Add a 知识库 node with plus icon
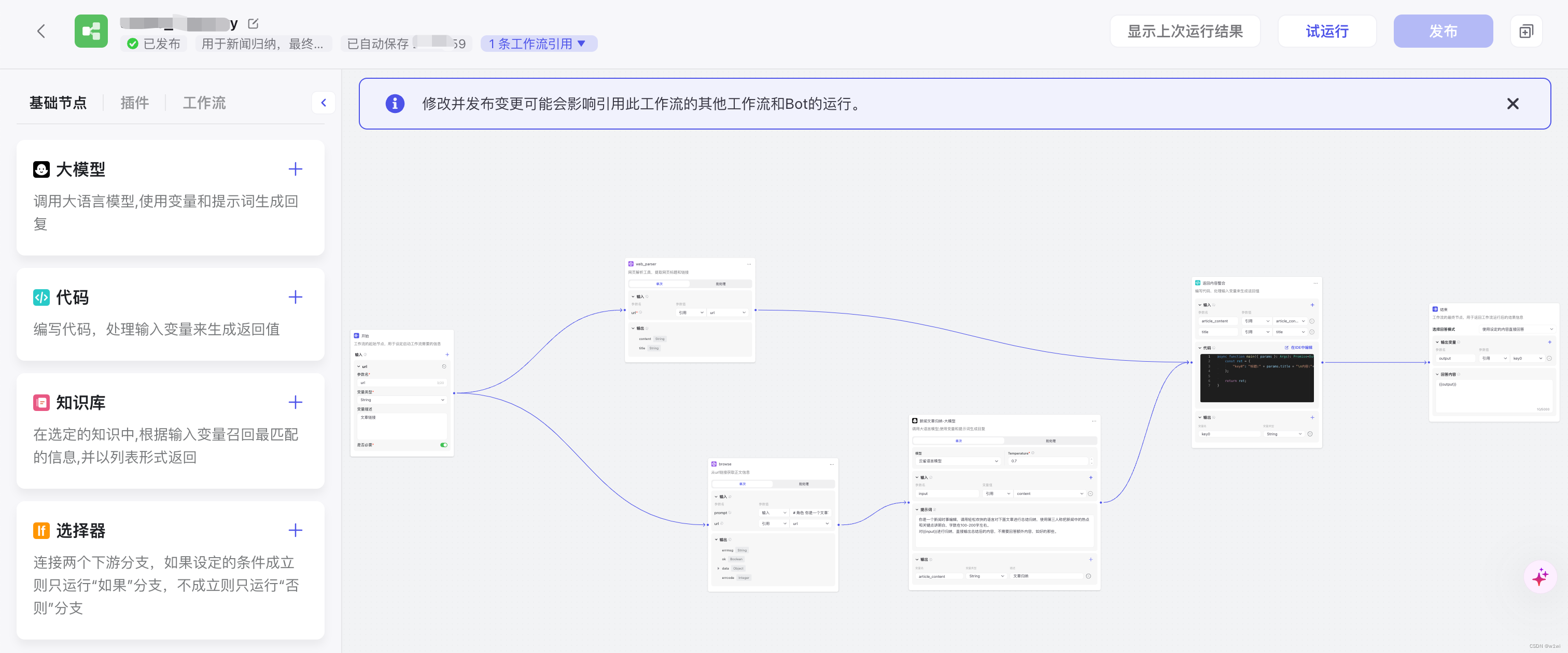 pyautogui.click(x=295, y=402)
